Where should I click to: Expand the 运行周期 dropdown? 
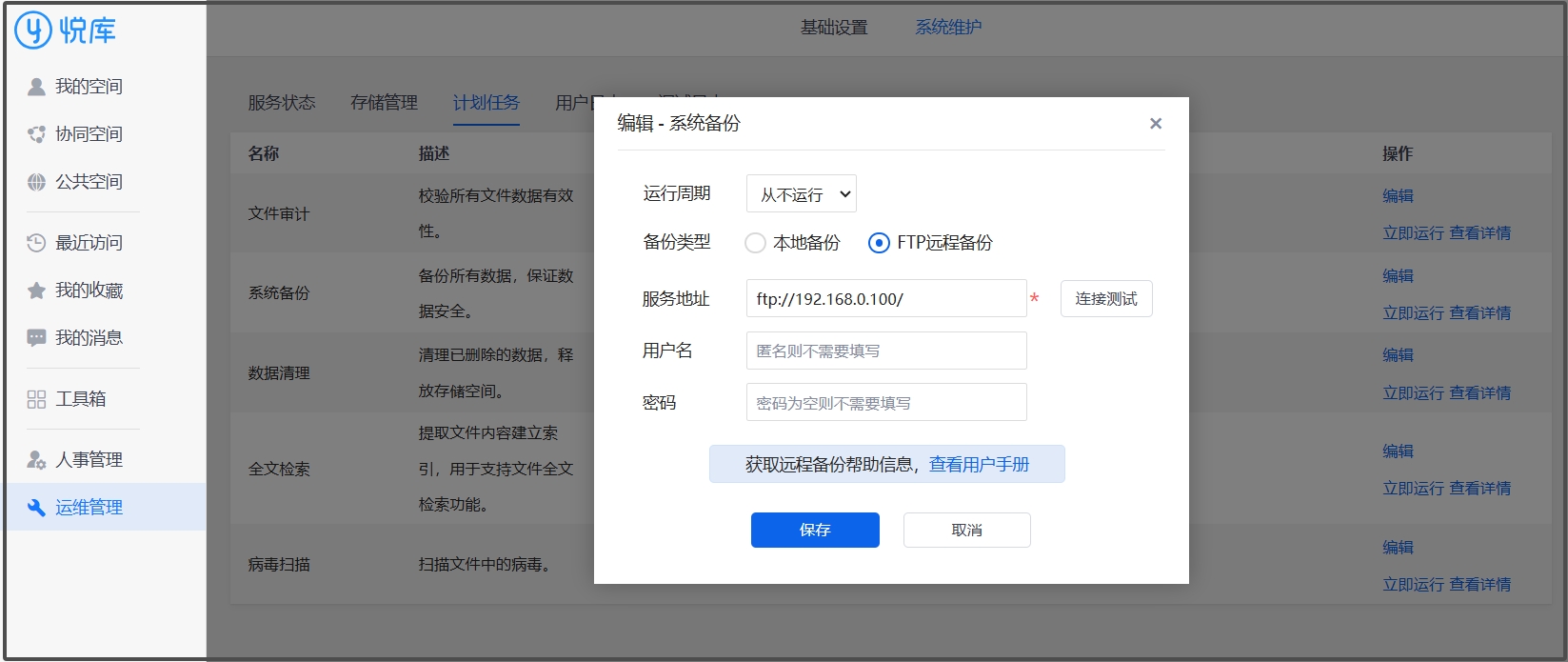pos(802,194)
